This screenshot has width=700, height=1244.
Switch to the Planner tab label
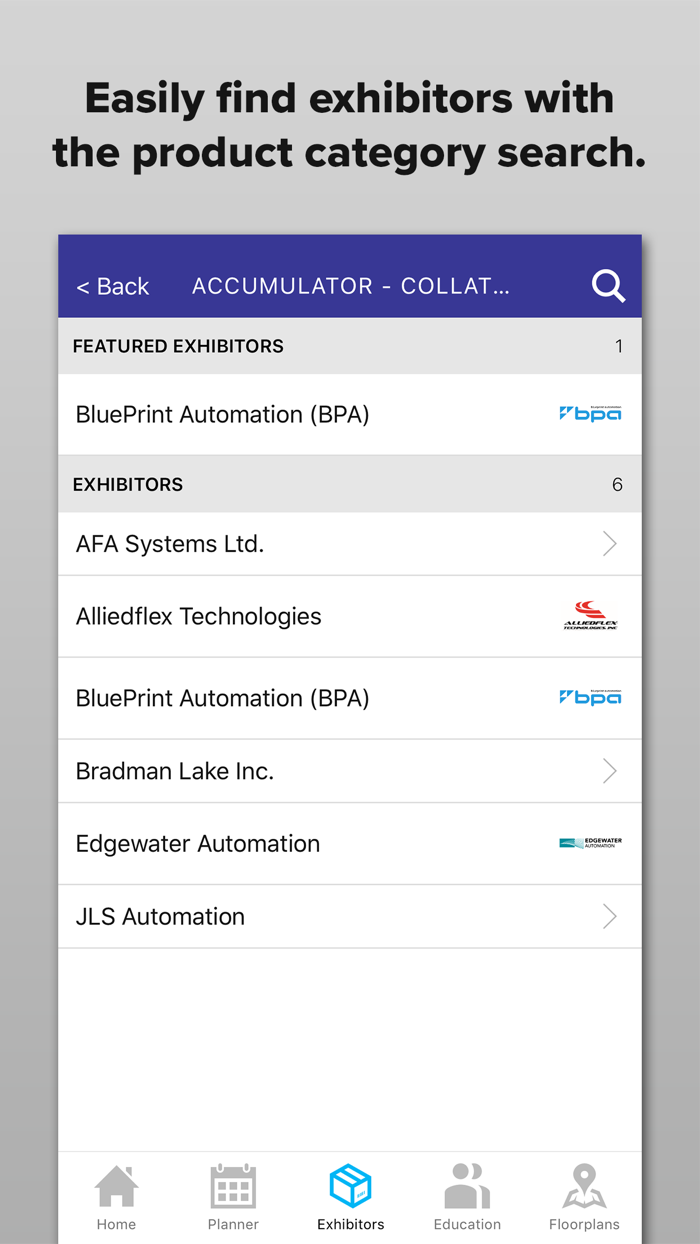[x=233, y=1224]
